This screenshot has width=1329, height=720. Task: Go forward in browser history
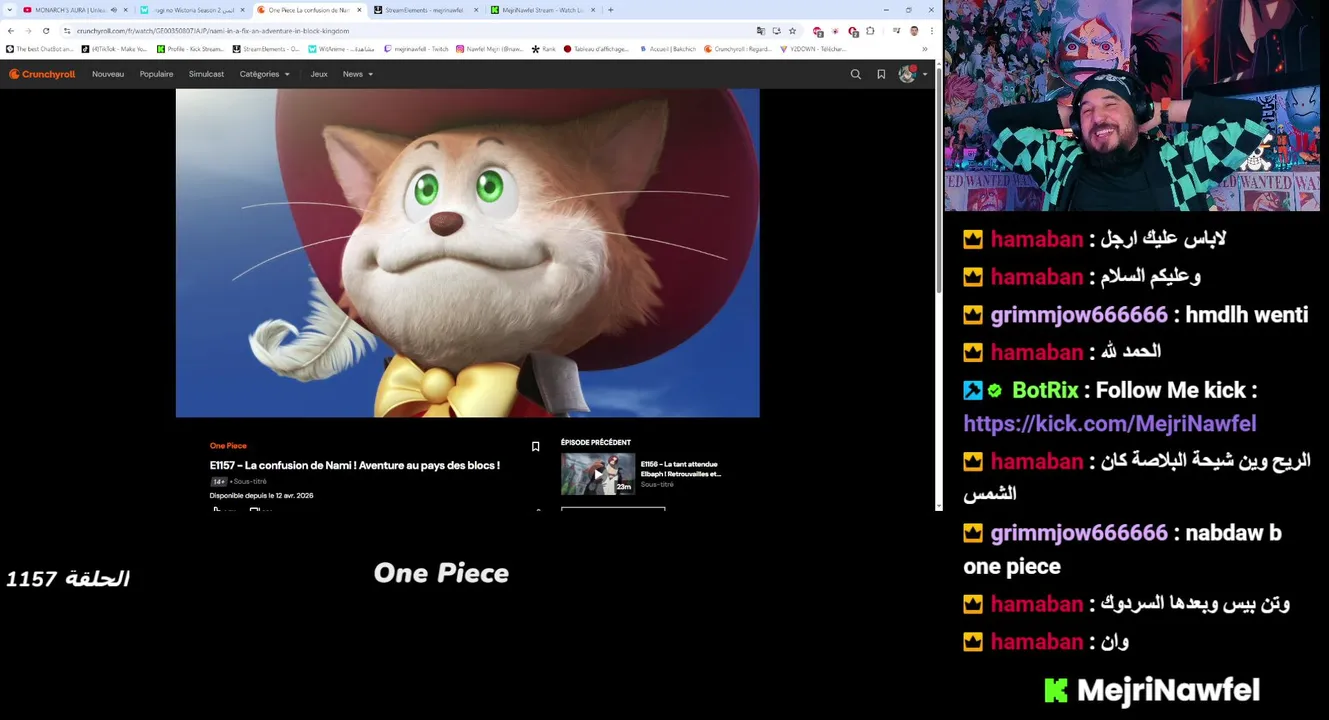pyautogui.click(x=28, y=31)
